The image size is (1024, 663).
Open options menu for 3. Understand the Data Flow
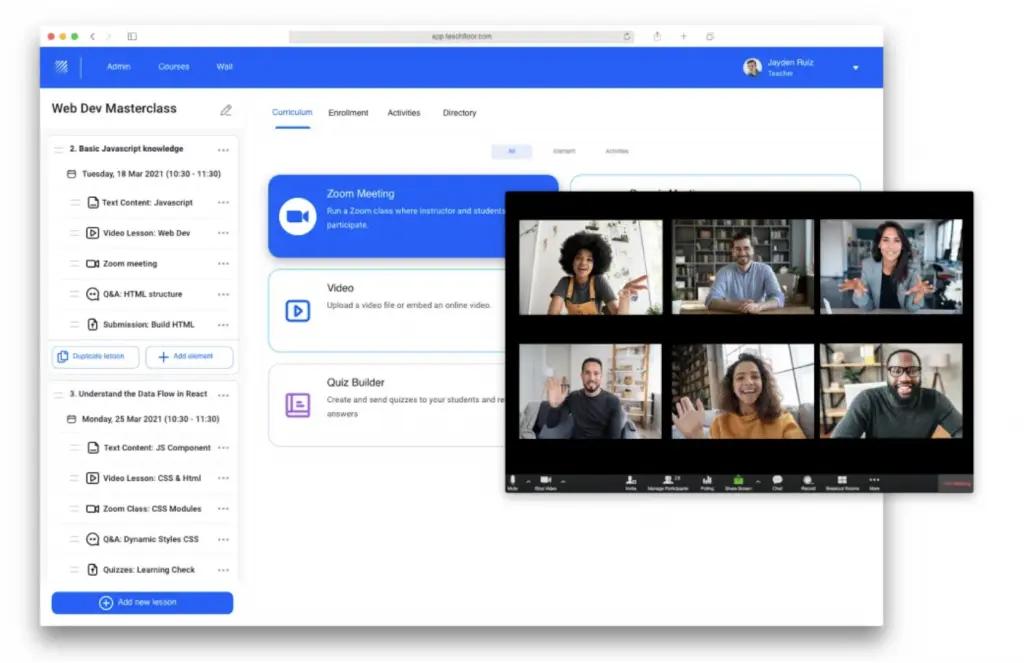coord(223,395)
